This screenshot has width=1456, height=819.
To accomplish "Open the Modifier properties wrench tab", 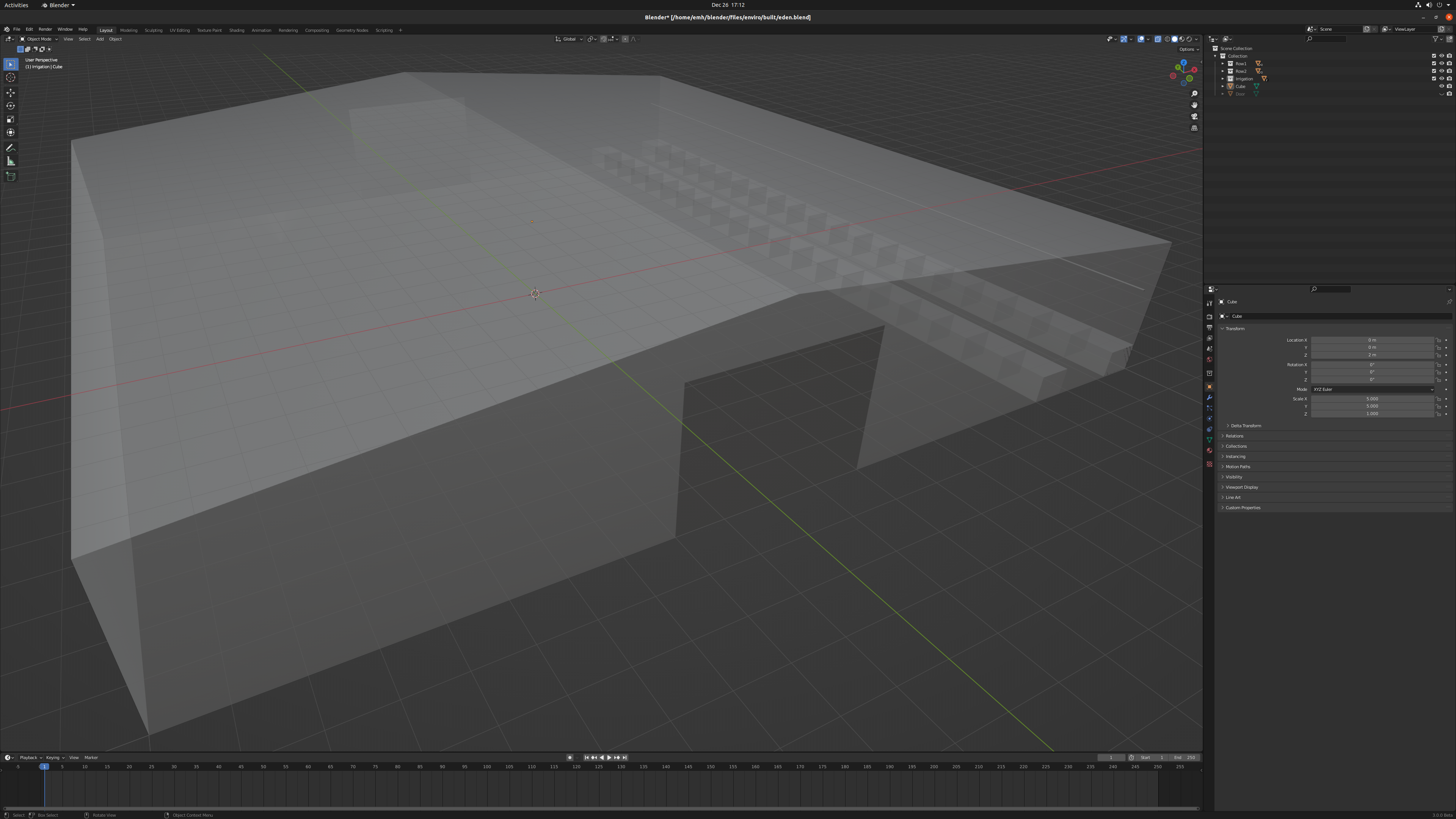I will pos(1210,397).
